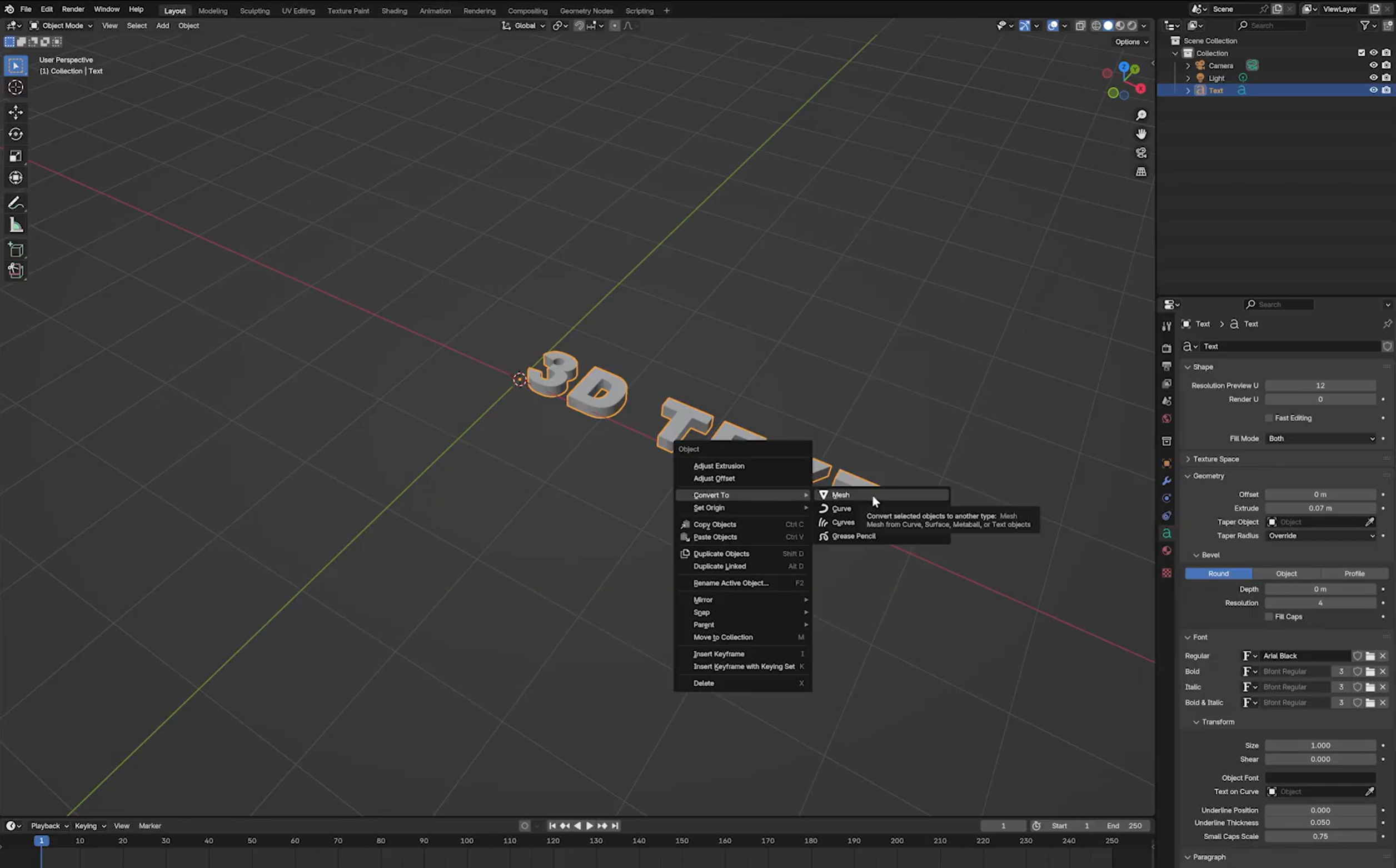1396x868 pixels.
Task: Toggle camera view icon in viewport
Action: coord(1141,153)
